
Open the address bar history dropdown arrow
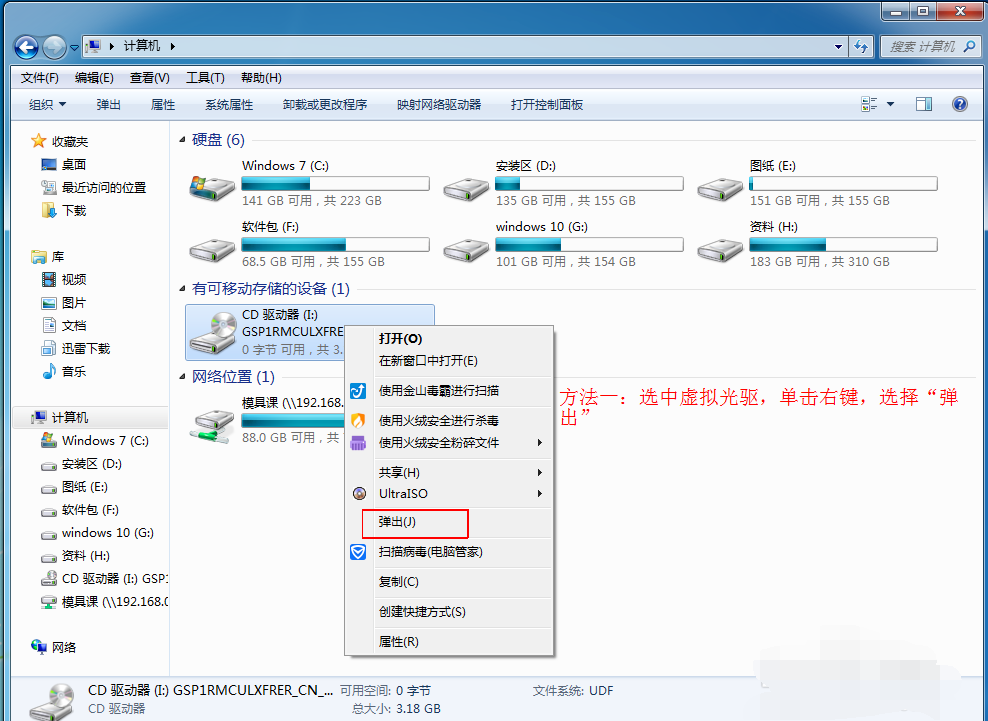[837, 46]
